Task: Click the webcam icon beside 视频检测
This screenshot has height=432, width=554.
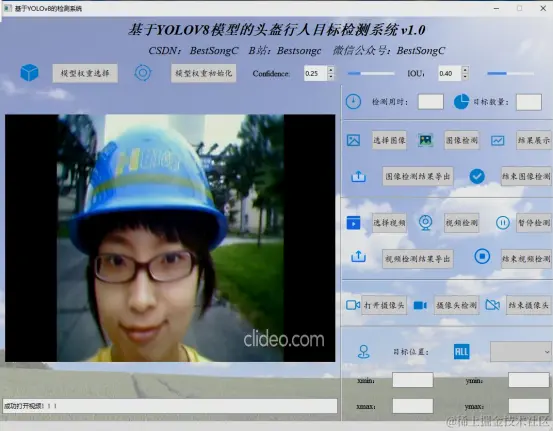Action: 425,223
